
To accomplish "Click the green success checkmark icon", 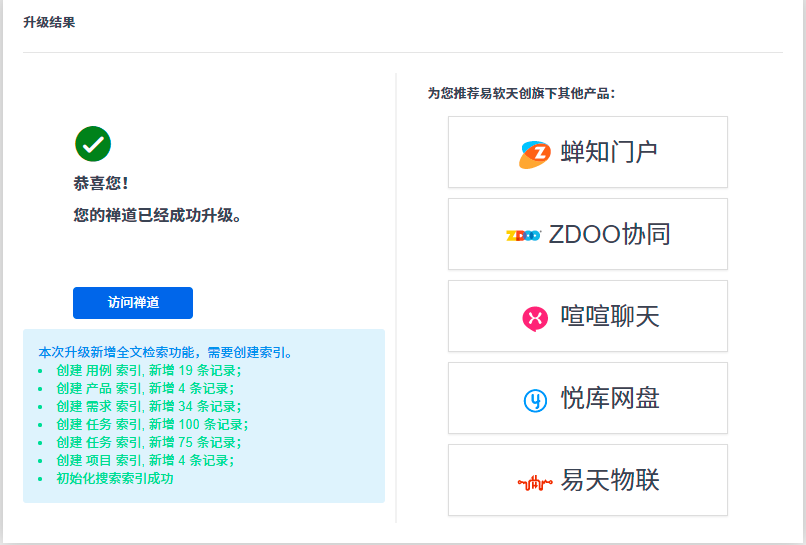I will (x=93, y=144).
